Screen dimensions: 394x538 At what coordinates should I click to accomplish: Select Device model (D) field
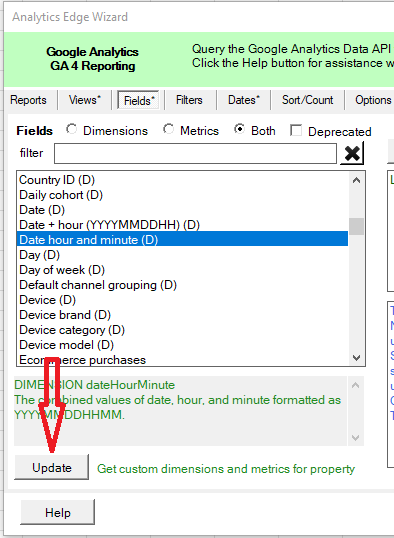click(x=182, y=345)
